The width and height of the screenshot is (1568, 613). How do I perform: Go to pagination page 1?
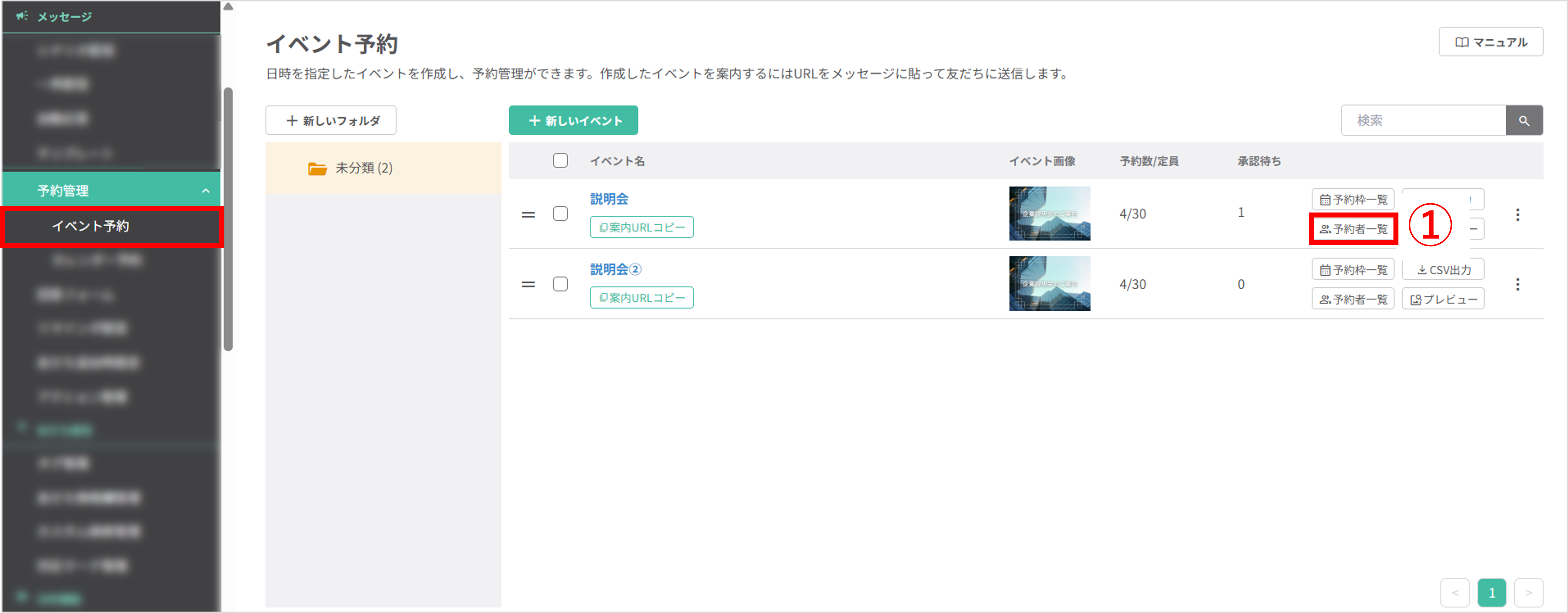pyautogui.click(x=1491, y=592)
